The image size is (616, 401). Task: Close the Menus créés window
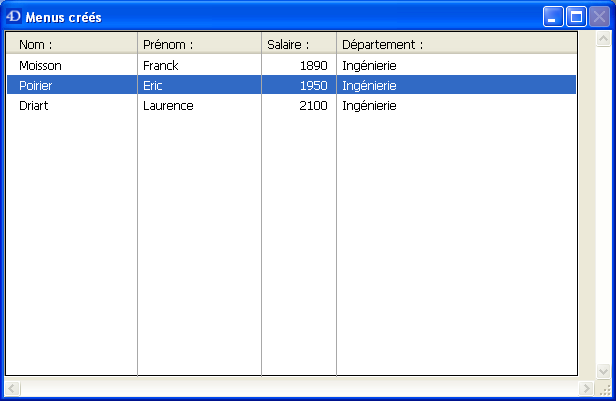click(x=599, y=17)
